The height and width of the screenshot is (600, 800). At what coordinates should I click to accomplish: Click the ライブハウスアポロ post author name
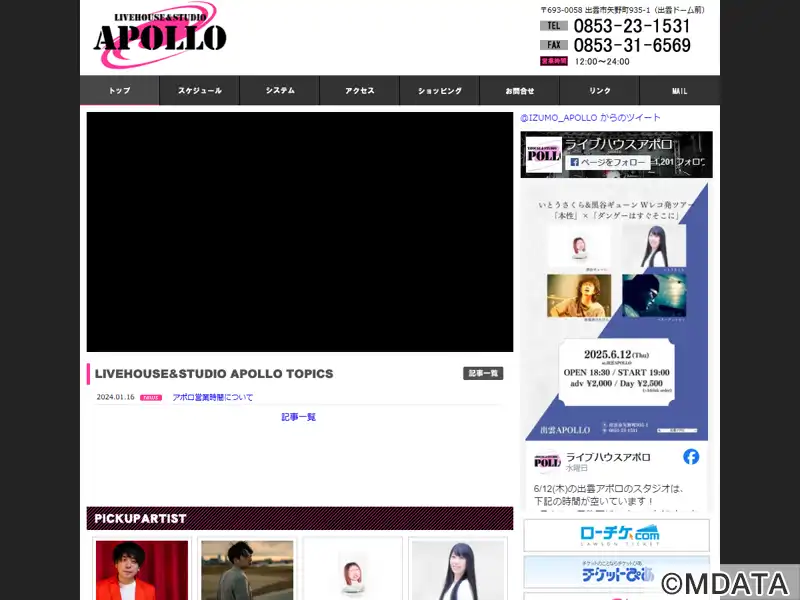click(x=608, y=457)
